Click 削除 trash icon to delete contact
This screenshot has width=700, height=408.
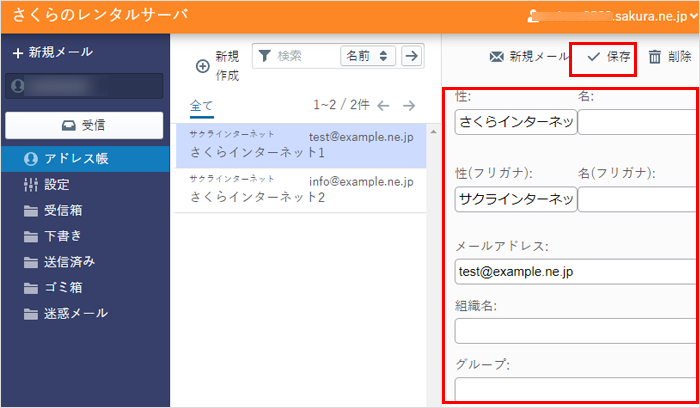655,57
